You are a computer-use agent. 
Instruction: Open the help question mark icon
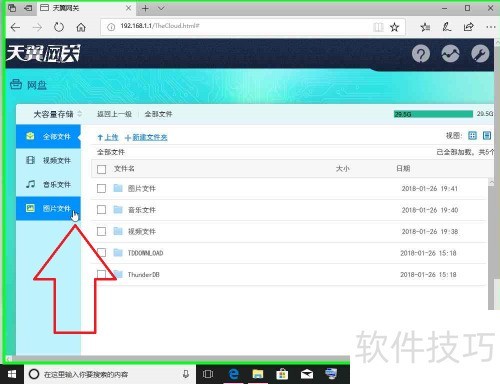[421, 54]
